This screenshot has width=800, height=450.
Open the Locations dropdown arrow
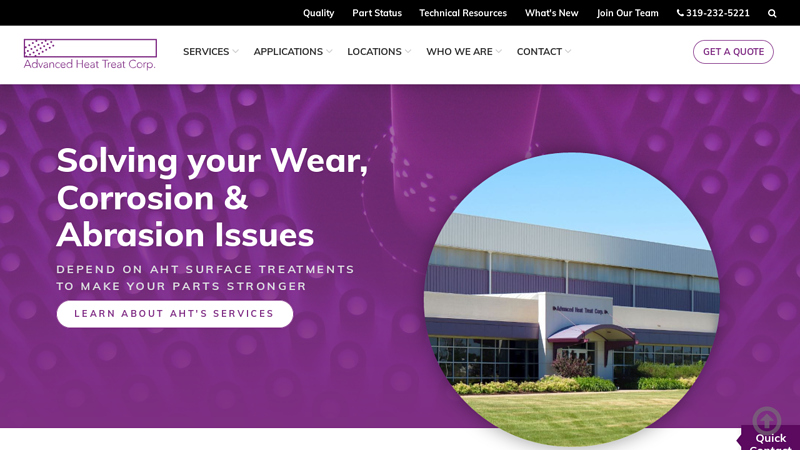[x=408, y=52]
